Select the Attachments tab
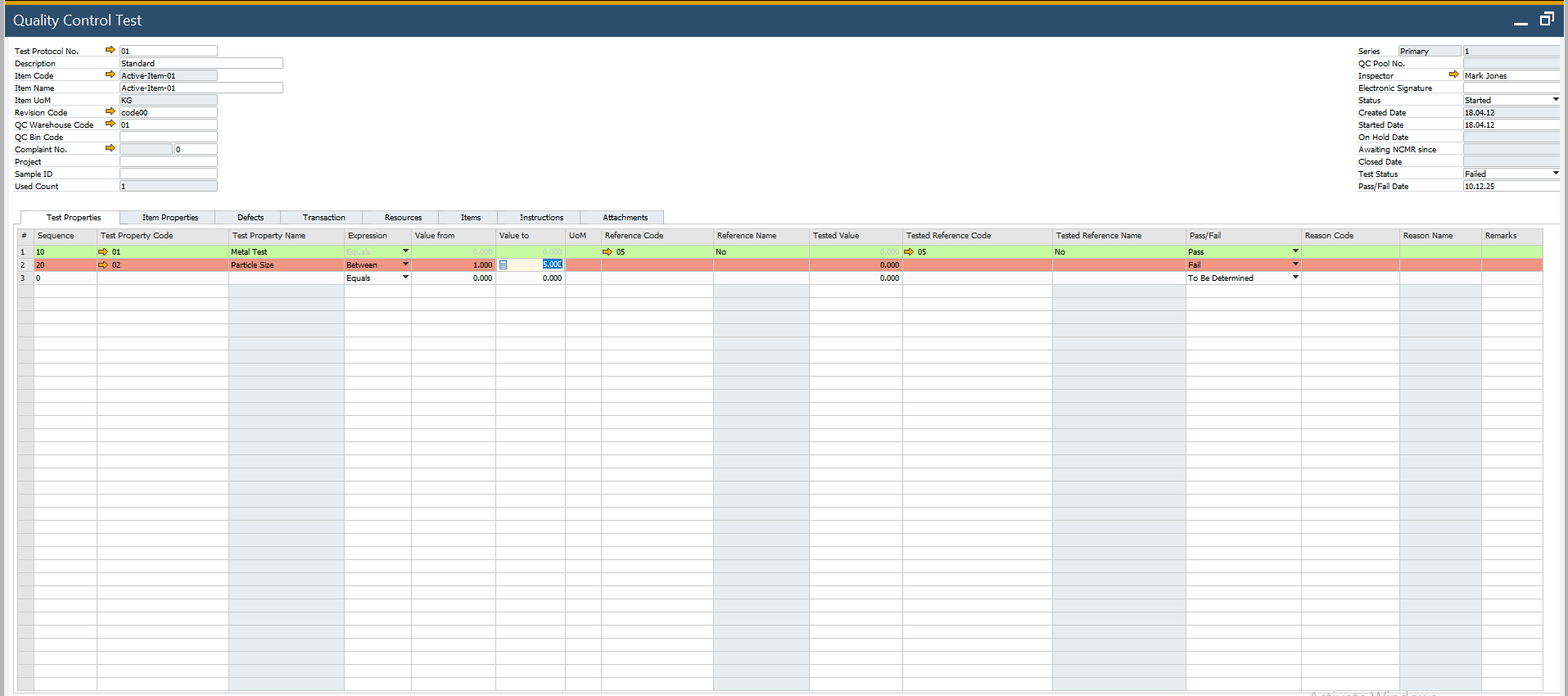1568x696 pixels. [x=625, y=217]
